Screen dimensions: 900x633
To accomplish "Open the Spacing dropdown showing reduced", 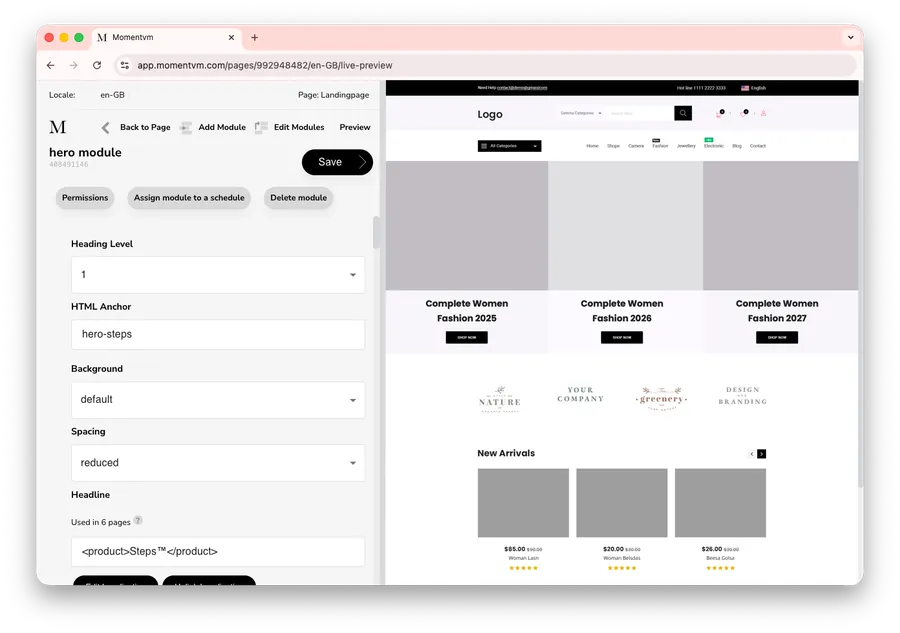I will [218, 463].
